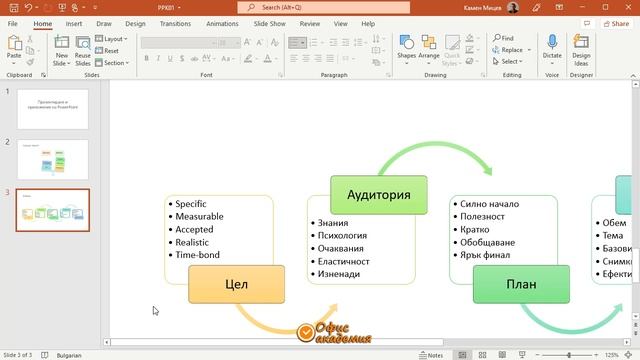Open Font dialog launcher

(280, 75)
